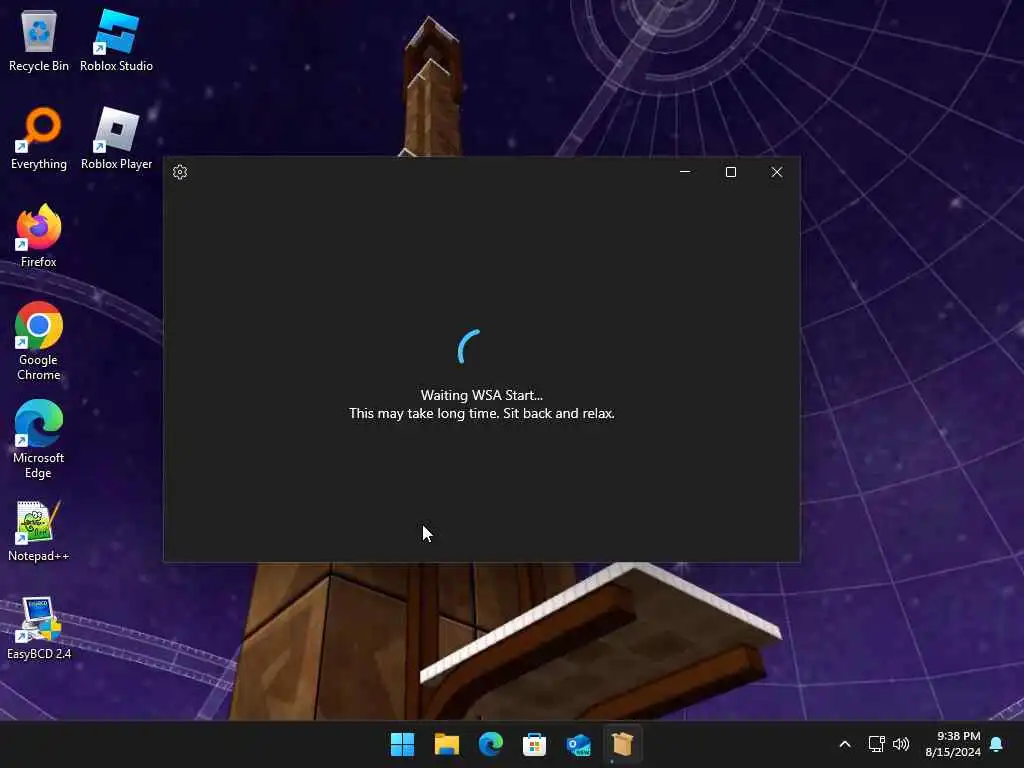The width and height of the screenshot is (1024, 768).
Task: Open the settings gear in WSA window
Action: click(180, 172)
